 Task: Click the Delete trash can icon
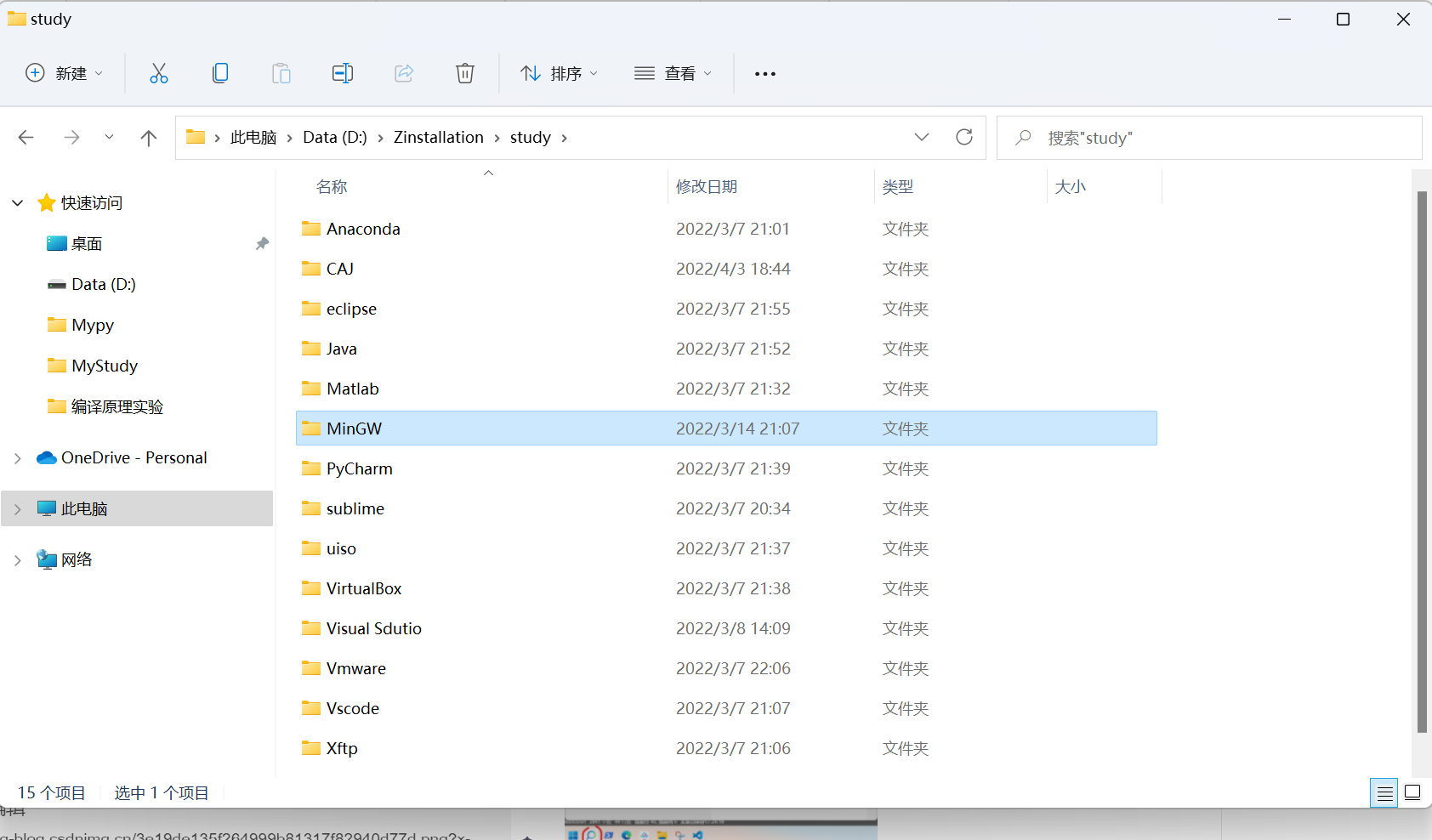[465, 73]
